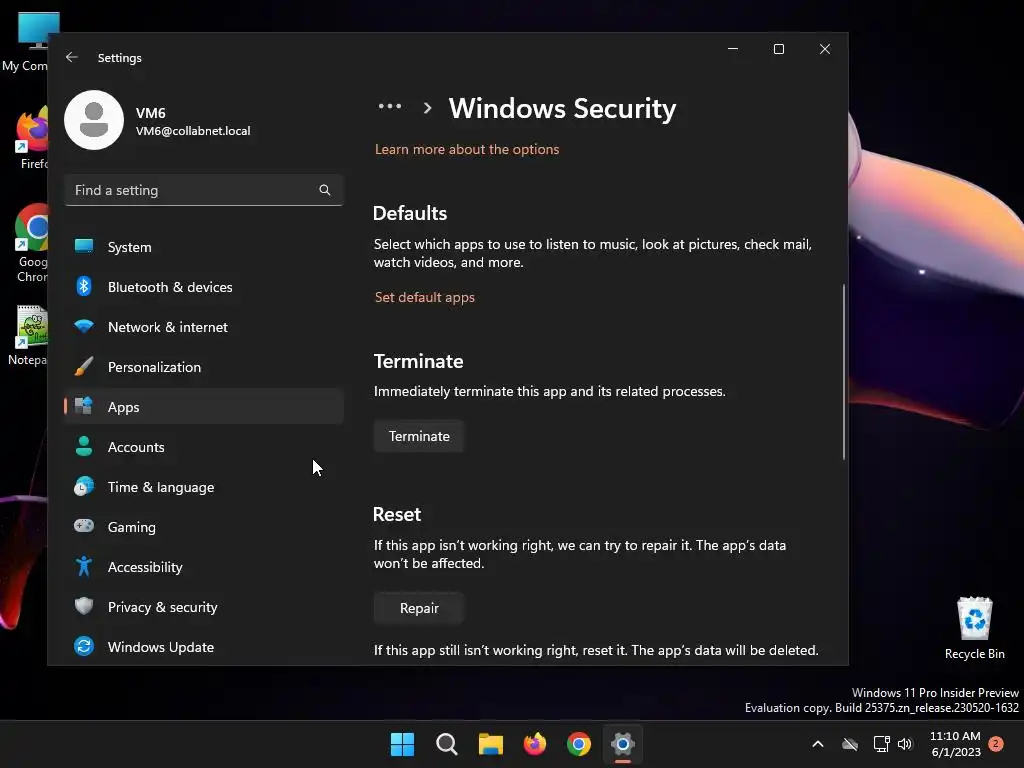Click the Terminate button
Viewport: 1024px width, 768px height.
tap(419, 436)
